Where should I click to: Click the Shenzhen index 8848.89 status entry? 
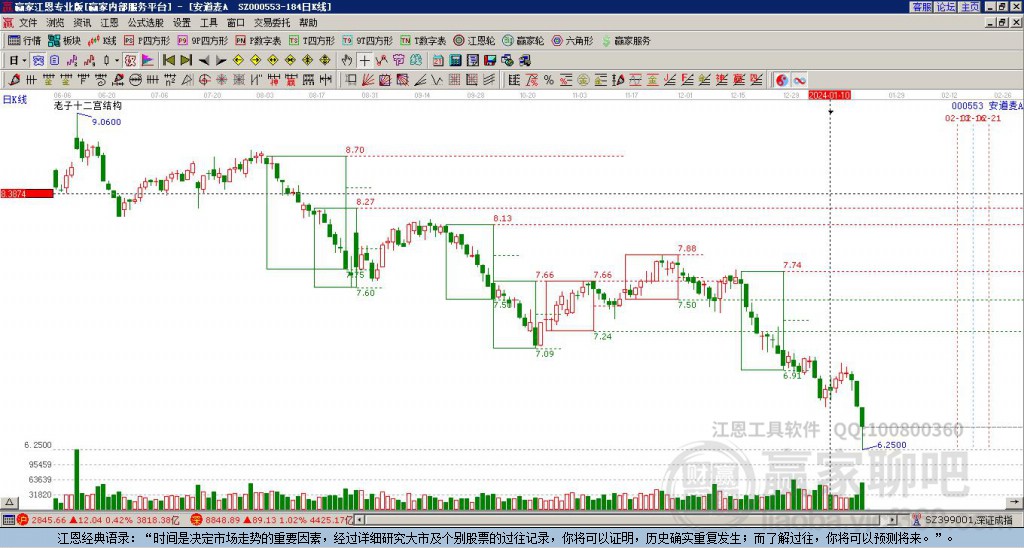(x=272, y=520)
